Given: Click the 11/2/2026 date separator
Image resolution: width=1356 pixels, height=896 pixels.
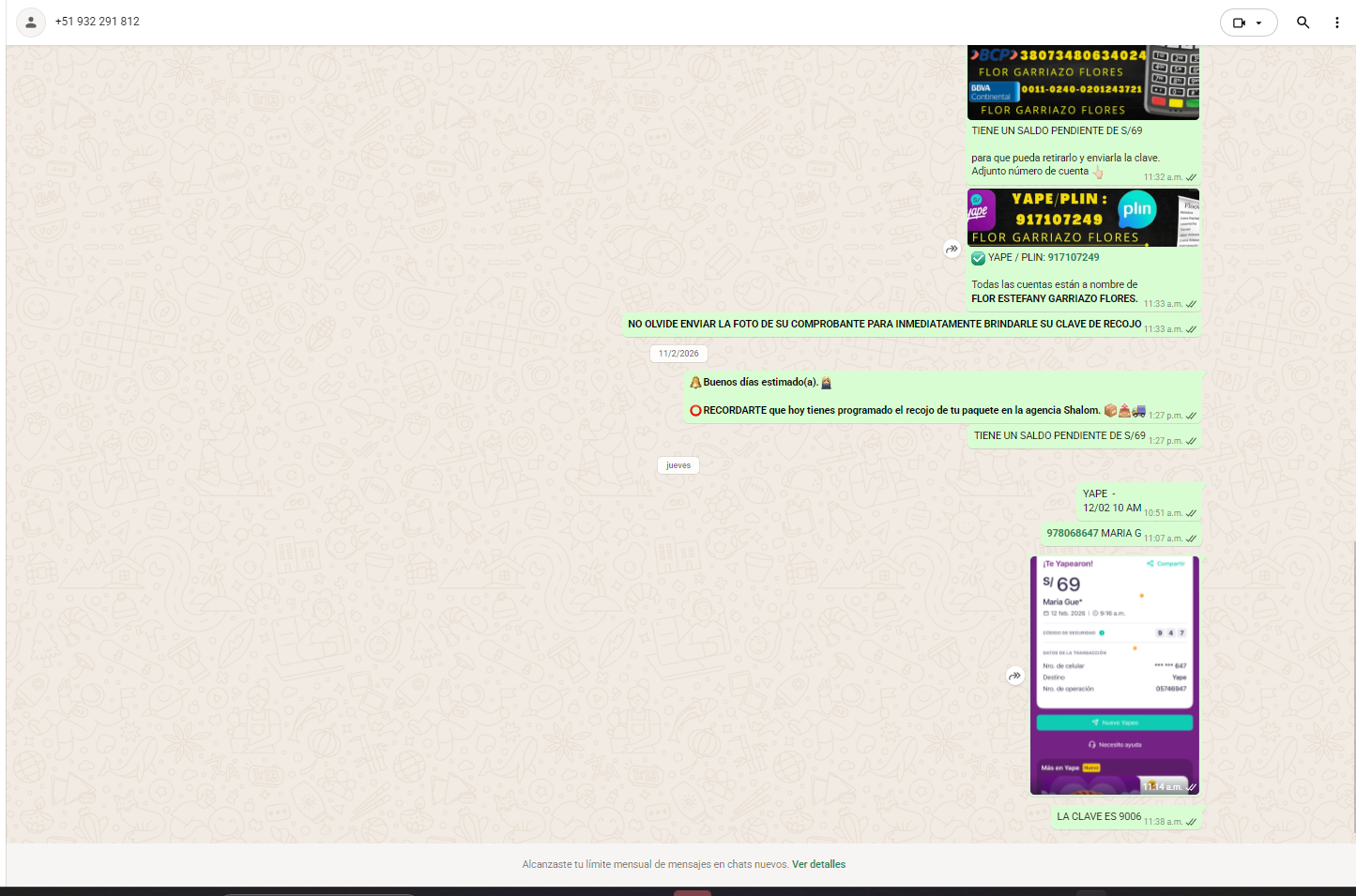Looking at the screenshot, I should point(678,354).
